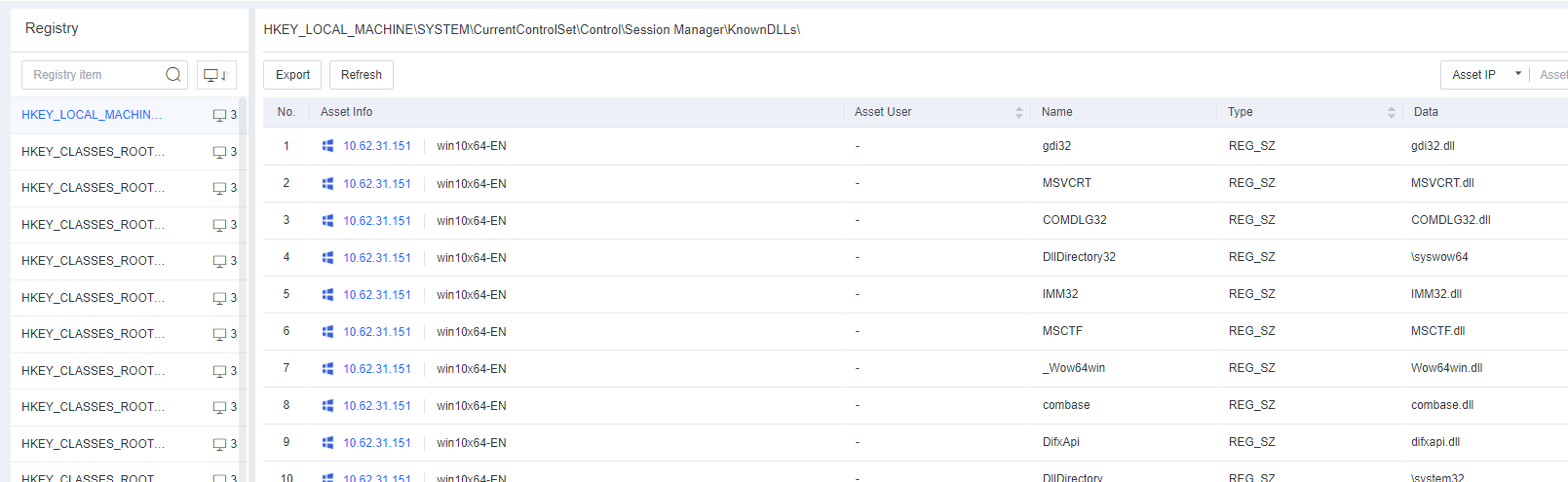This screenshot has width=1568, height=482.
Task: Click the Windows logo icon in row 5
Action: pyautogui.click(x=327, y=295)
